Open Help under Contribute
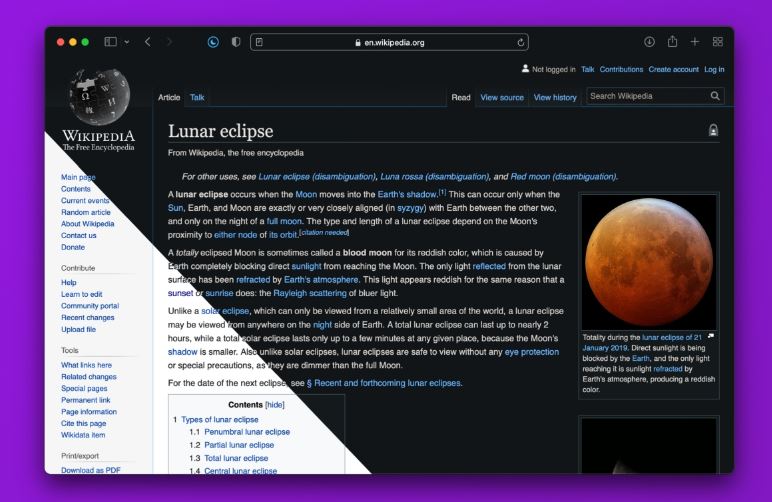Viewport: 772px width, 502px height. pos(68,282)
